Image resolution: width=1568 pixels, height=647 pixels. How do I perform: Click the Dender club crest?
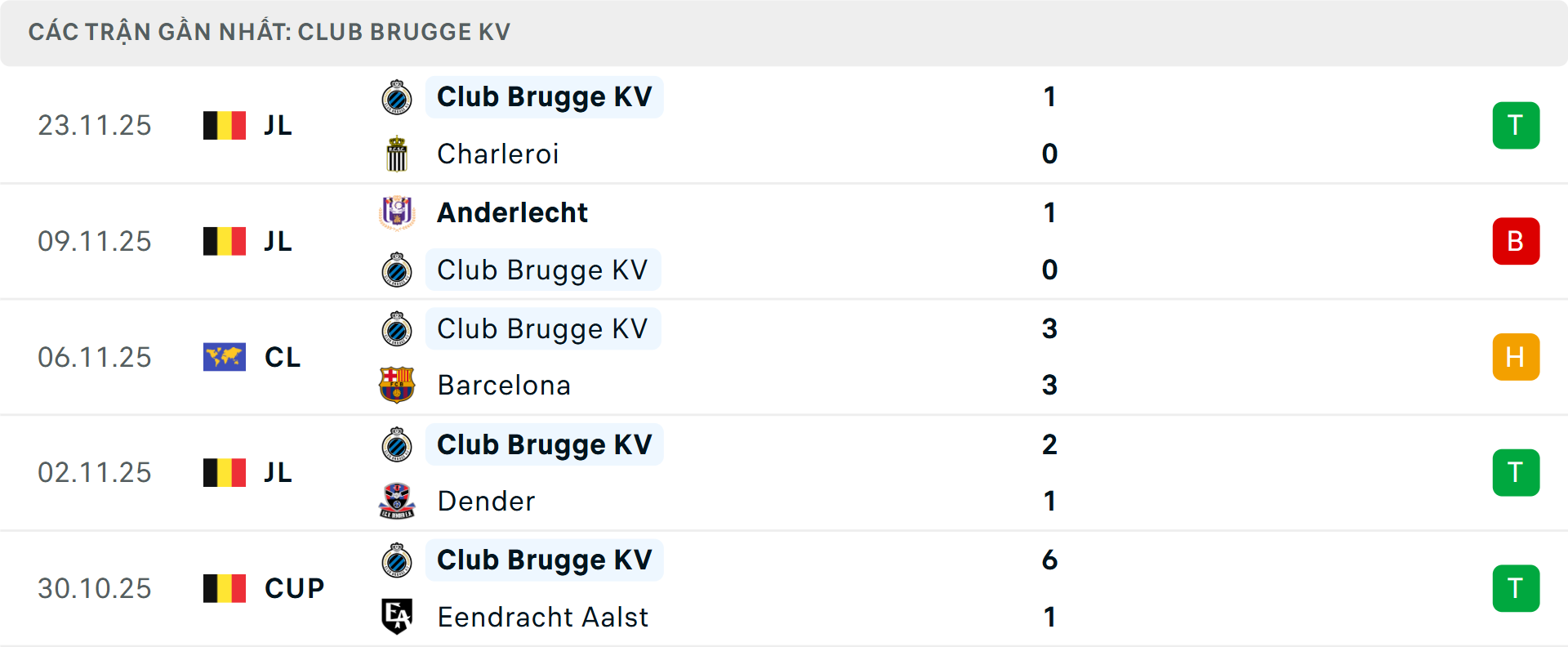[x=397, y=501]
